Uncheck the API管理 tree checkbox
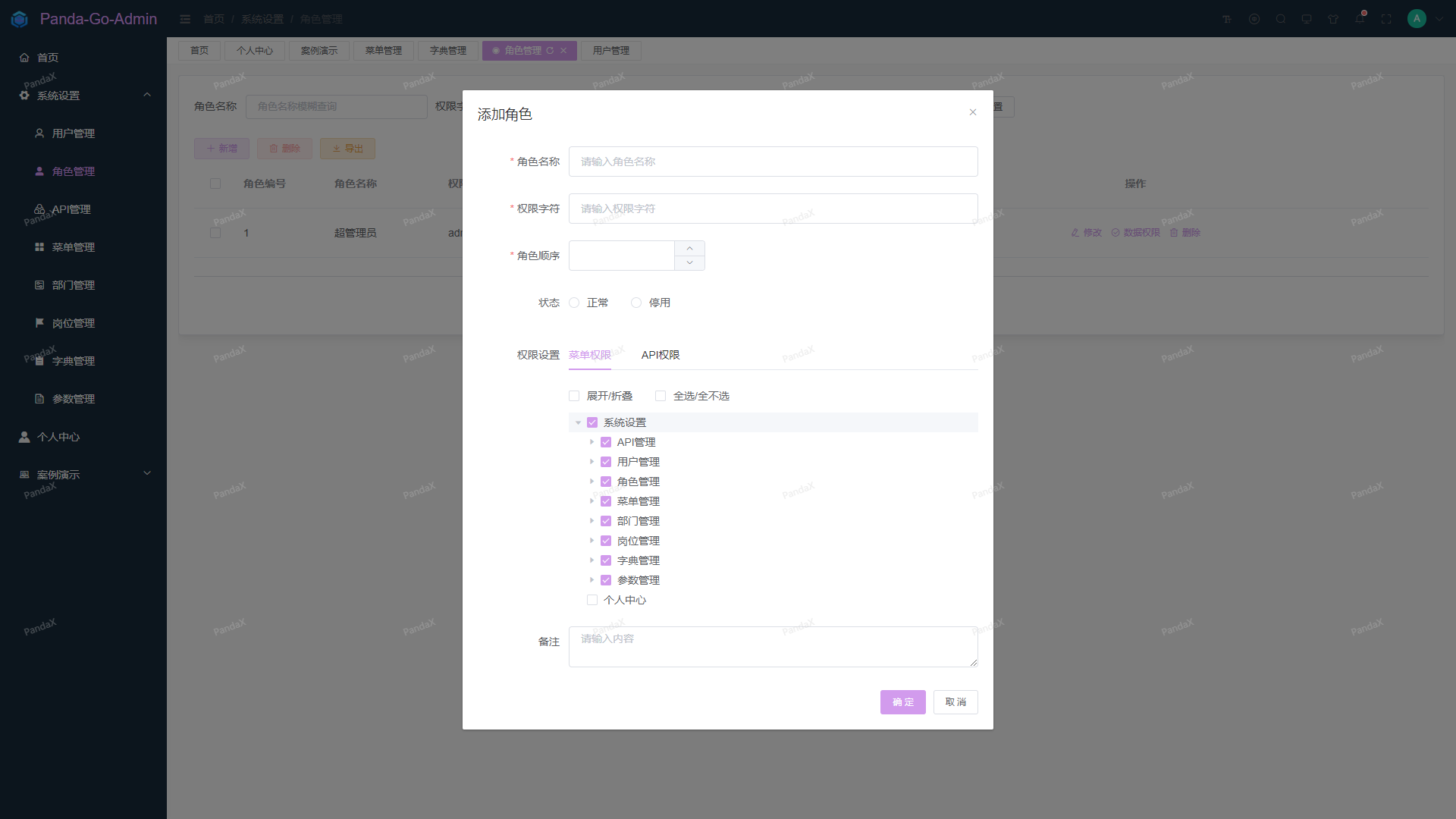Image resolution: width=1456 pixels, height=819 pixels. tap(606, 442)
